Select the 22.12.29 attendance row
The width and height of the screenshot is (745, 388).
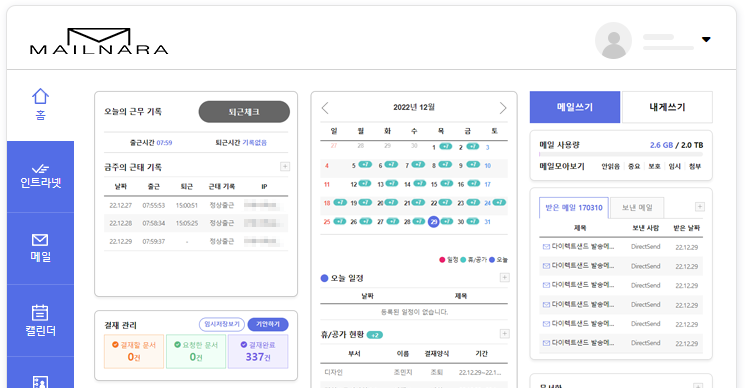[196, 241]
